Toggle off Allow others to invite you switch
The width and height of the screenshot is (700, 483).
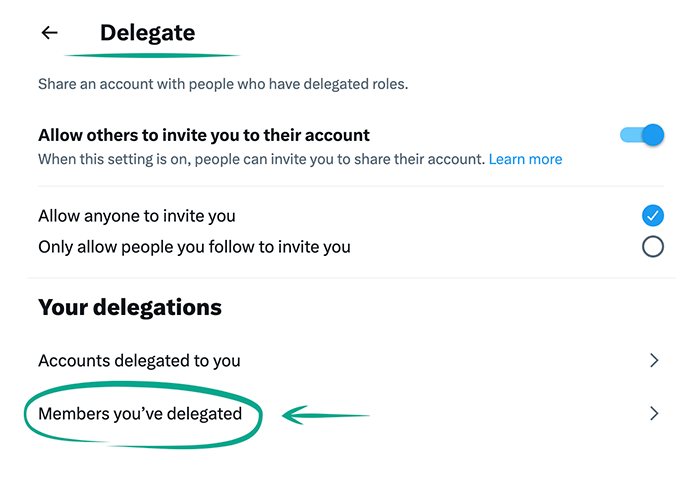642,135
